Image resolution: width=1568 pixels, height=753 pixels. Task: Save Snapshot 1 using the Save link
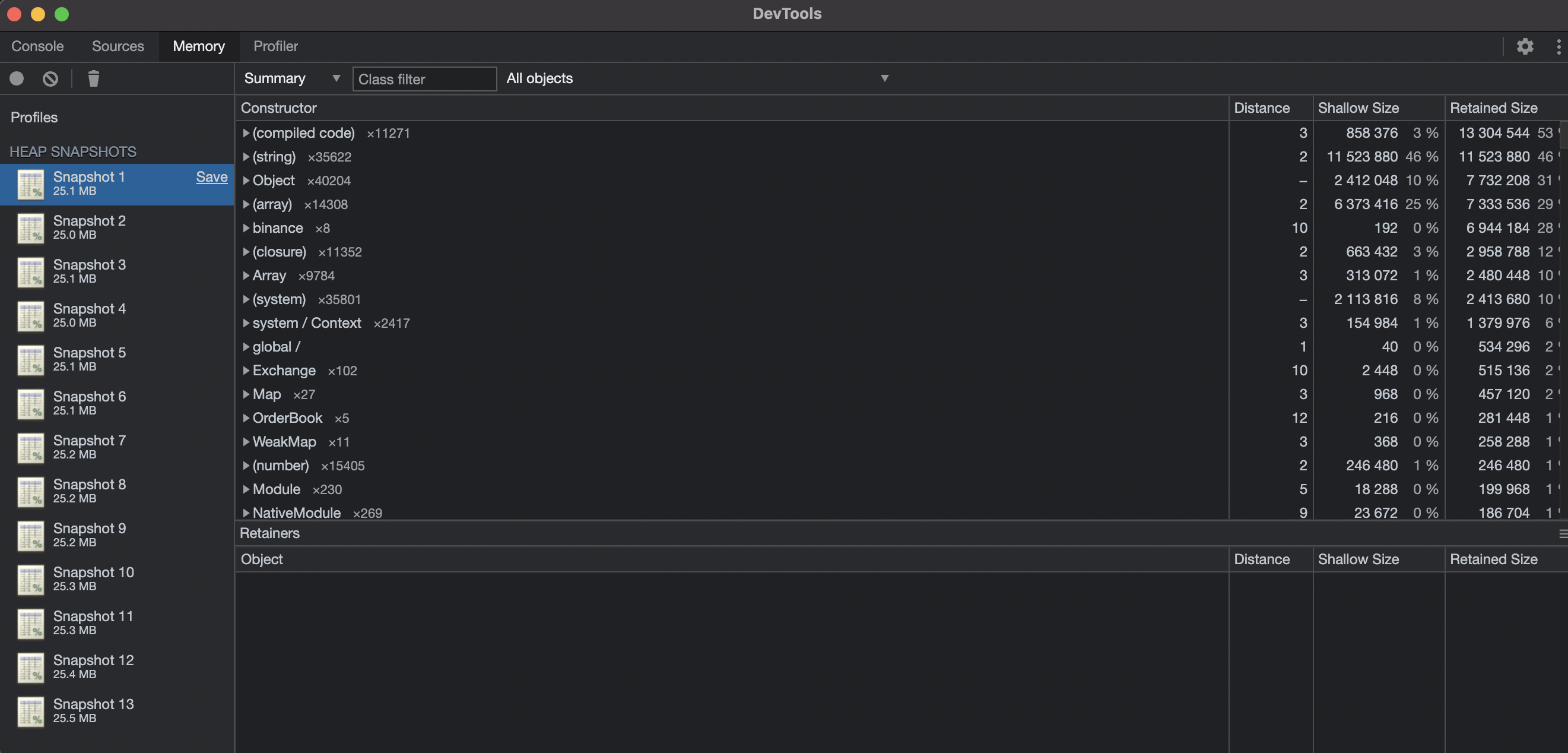pyautogui.click(x=212, y=177)
